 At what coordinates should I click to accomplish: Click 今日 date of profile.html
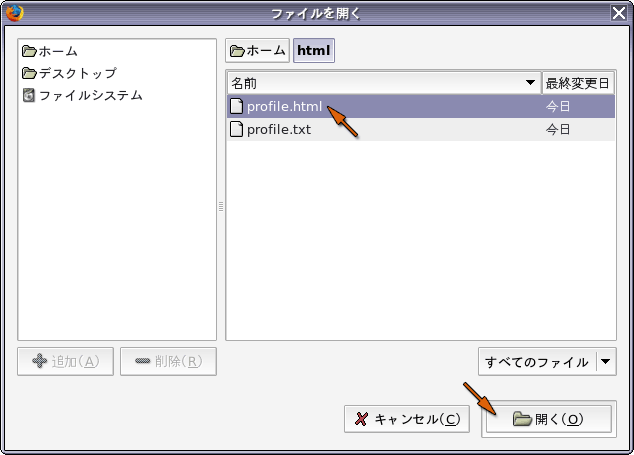(558, 106)
